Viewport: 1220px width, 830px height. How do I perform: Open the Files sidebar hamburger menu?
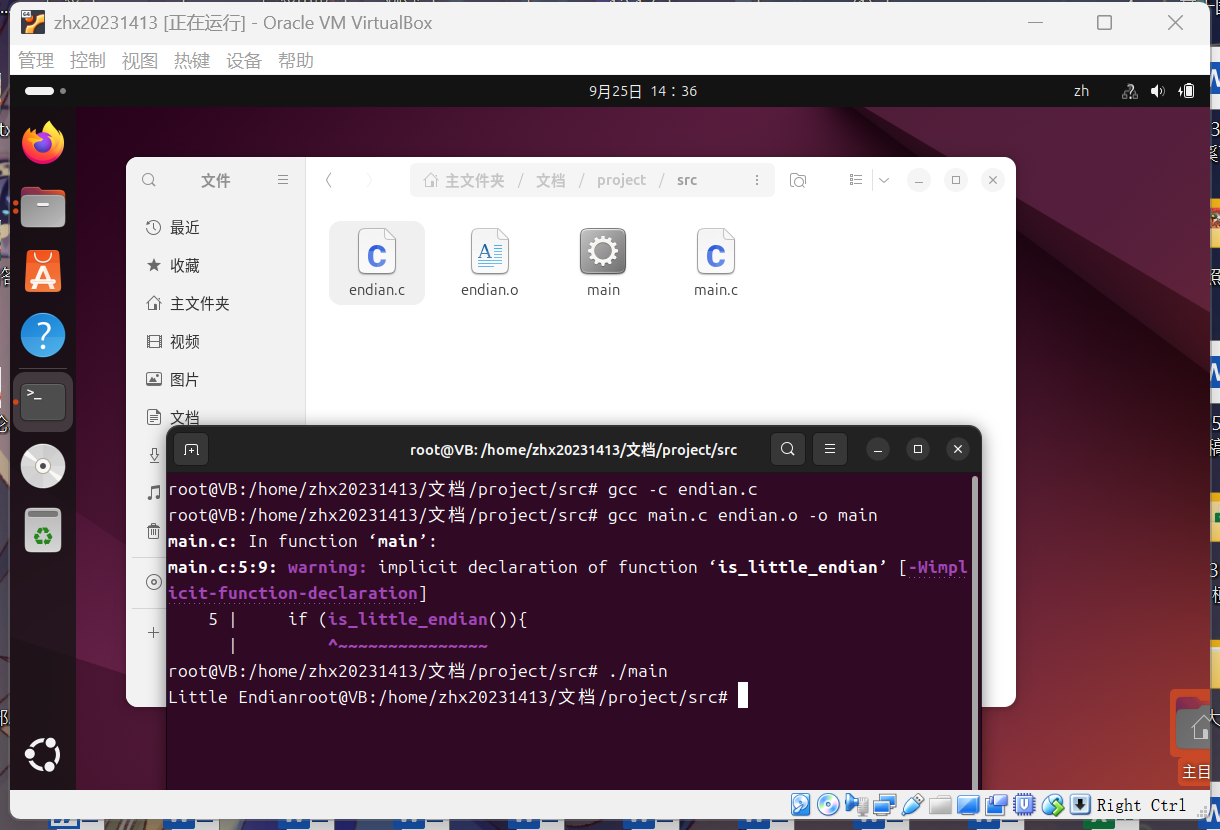coord(283,180)
